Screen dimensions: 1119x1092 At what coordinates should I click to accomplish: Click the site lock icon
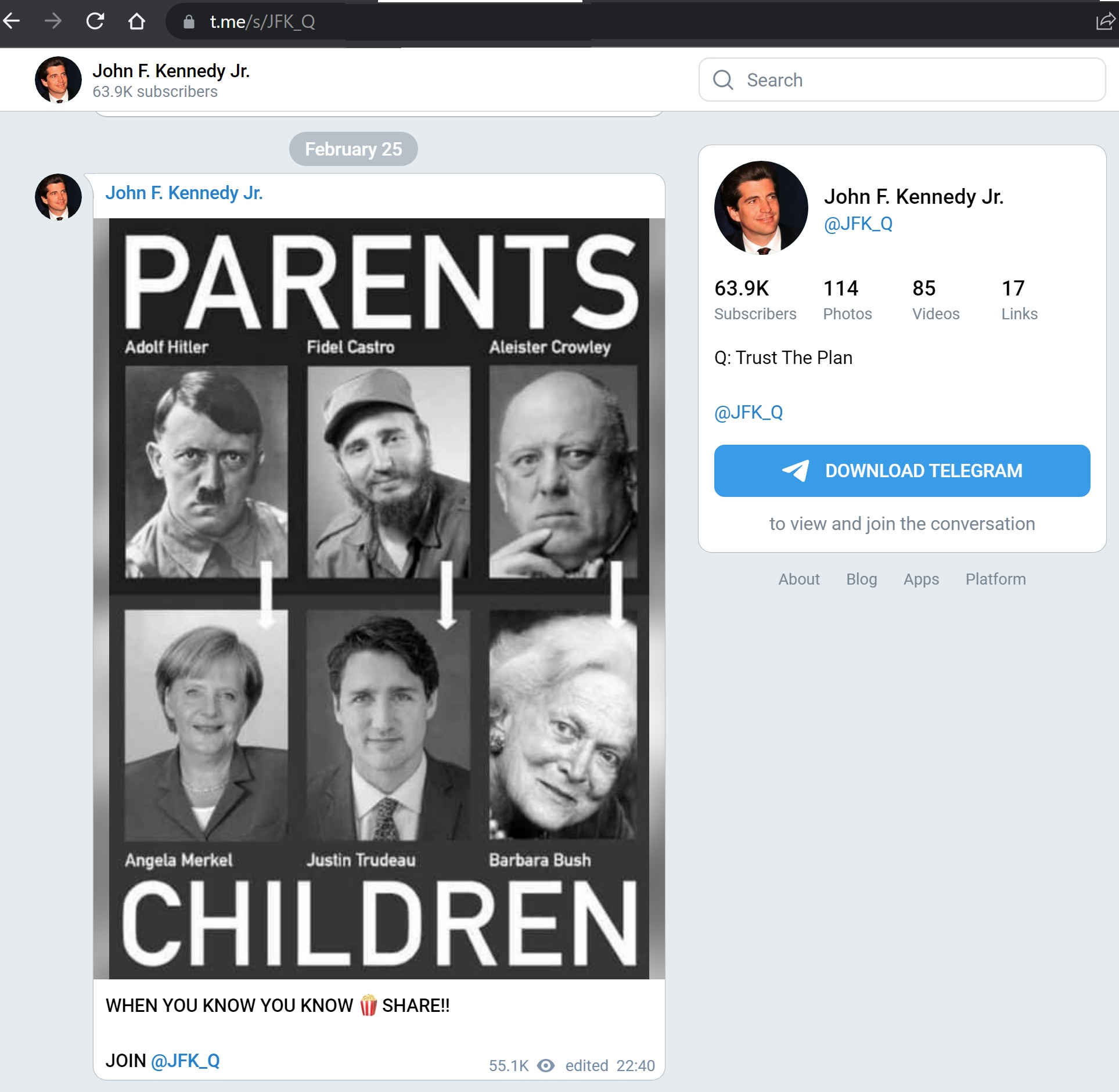[x=189, y=22]
